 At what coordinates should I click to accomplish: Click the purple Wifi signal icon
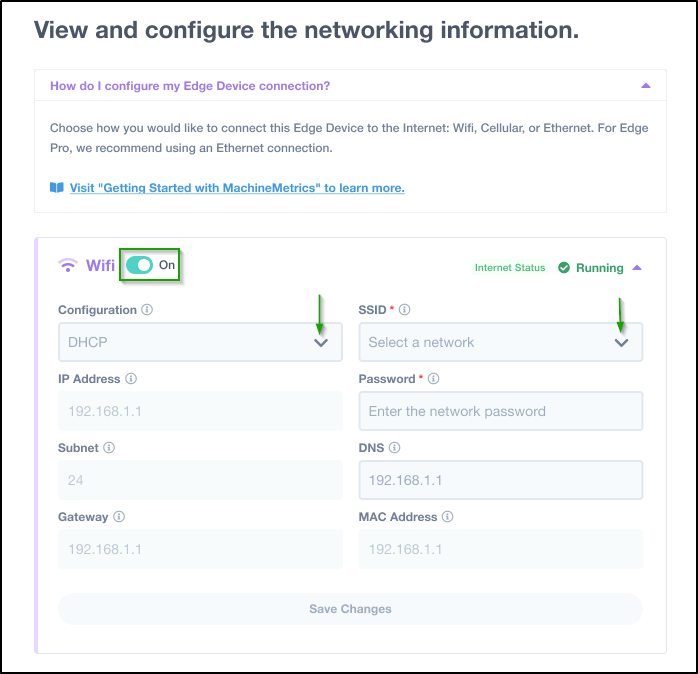[68, 265]
